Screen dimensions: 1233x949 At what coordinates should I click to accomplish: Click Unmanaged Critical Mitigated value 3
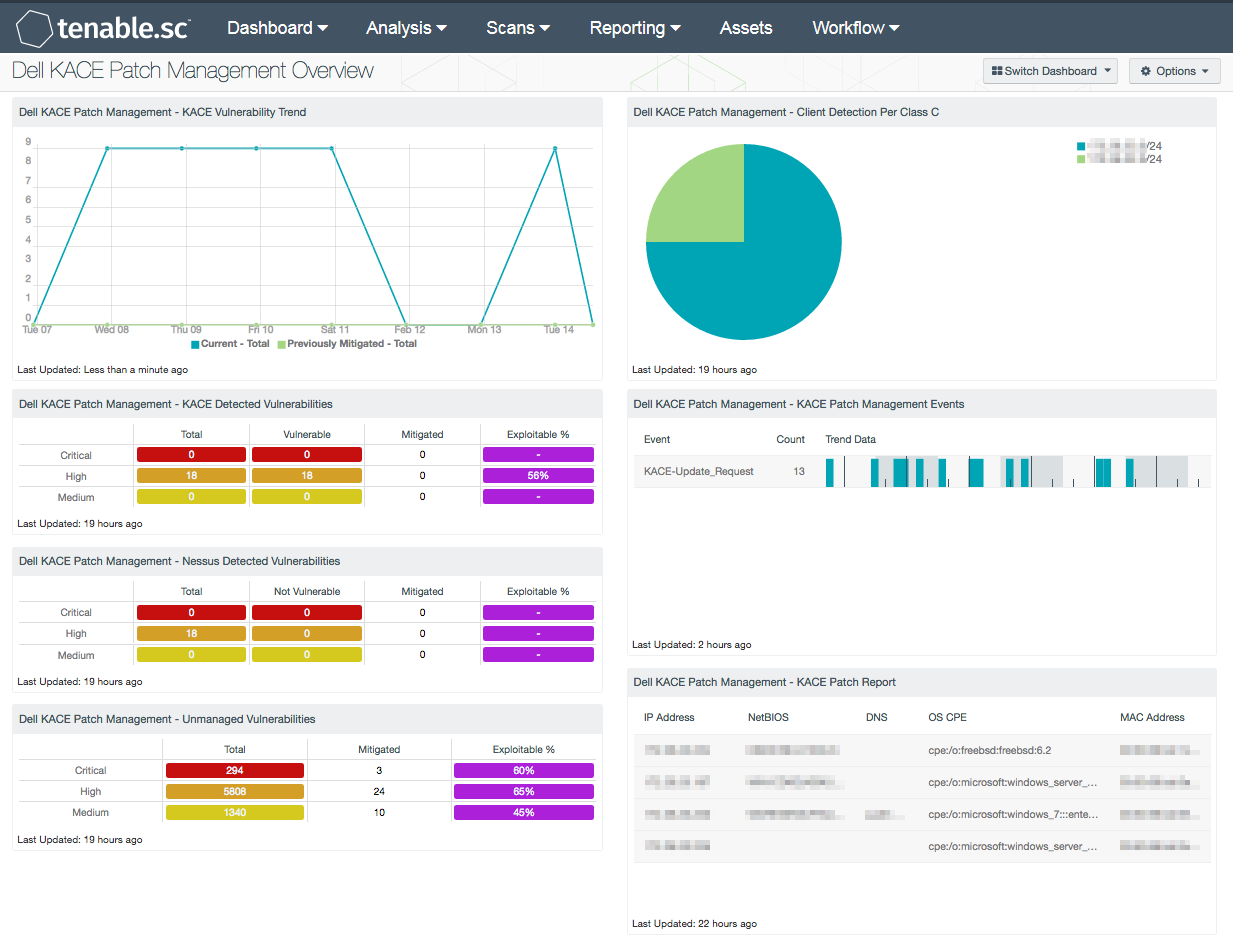pos(379,771)
